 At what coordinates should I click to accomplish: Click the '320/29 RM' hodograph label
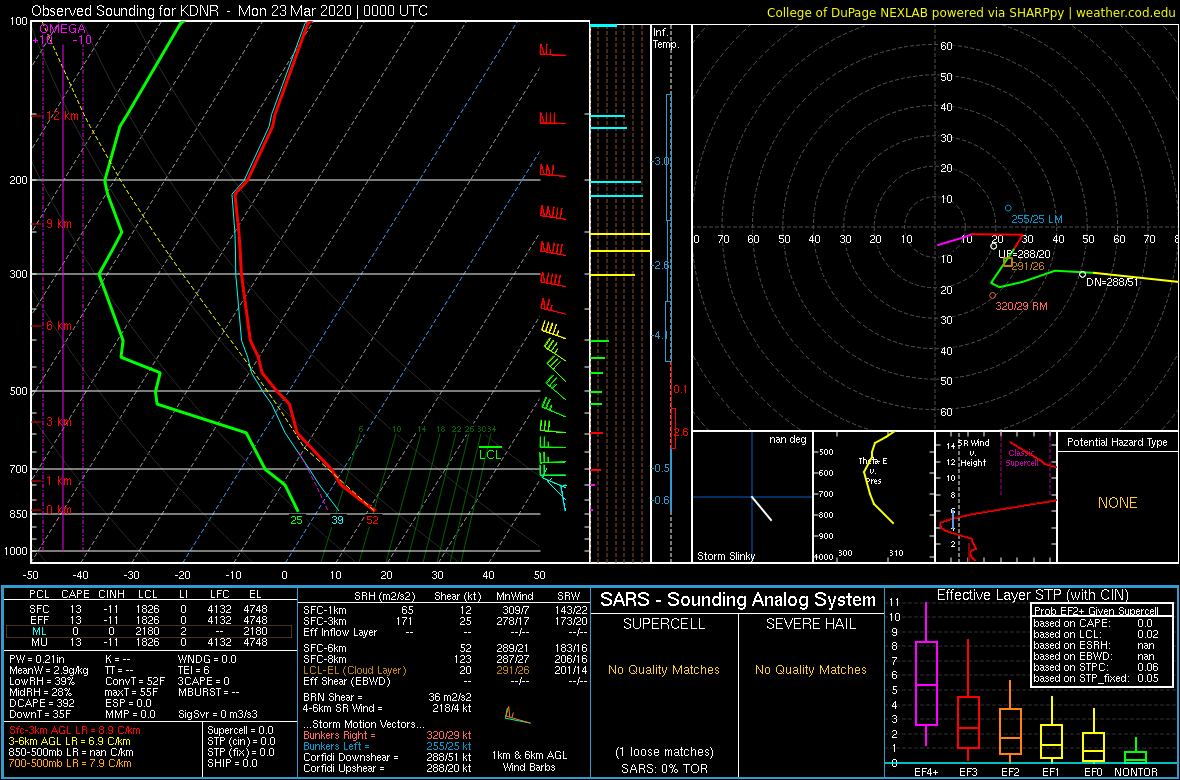(x=1021, y=306)
